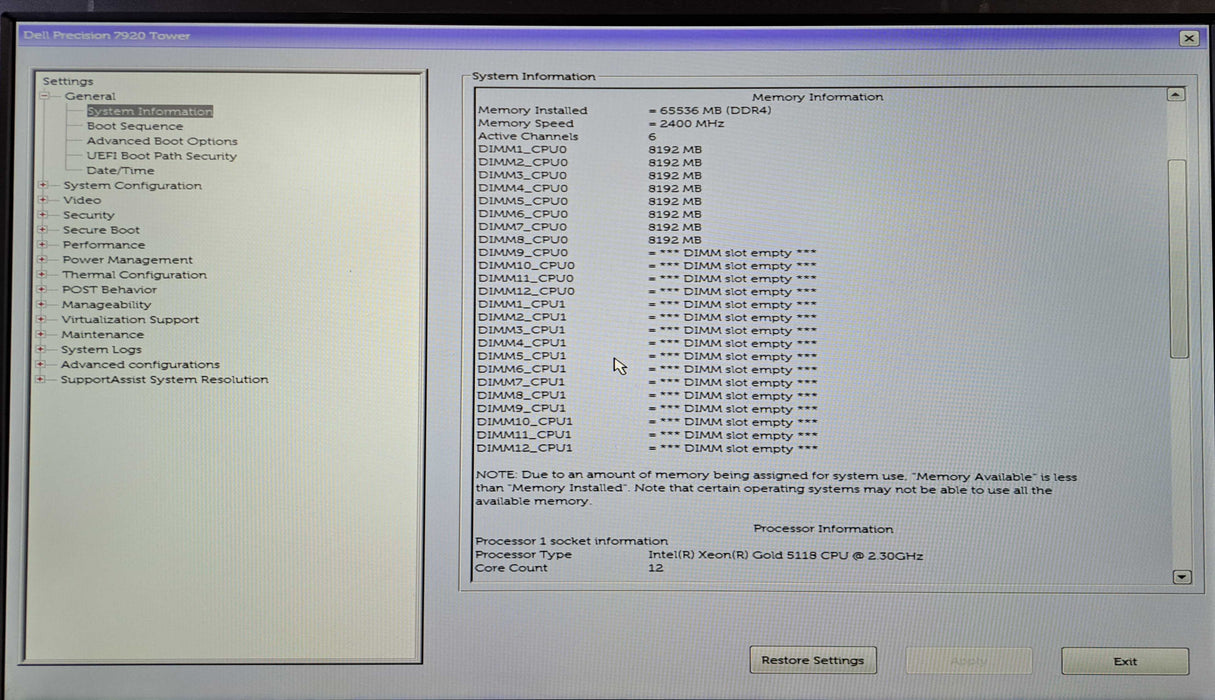The width and height of the screenshot is (1215, 700).
Task: Expand the Secure Boot node
Action: coord(43,230)
